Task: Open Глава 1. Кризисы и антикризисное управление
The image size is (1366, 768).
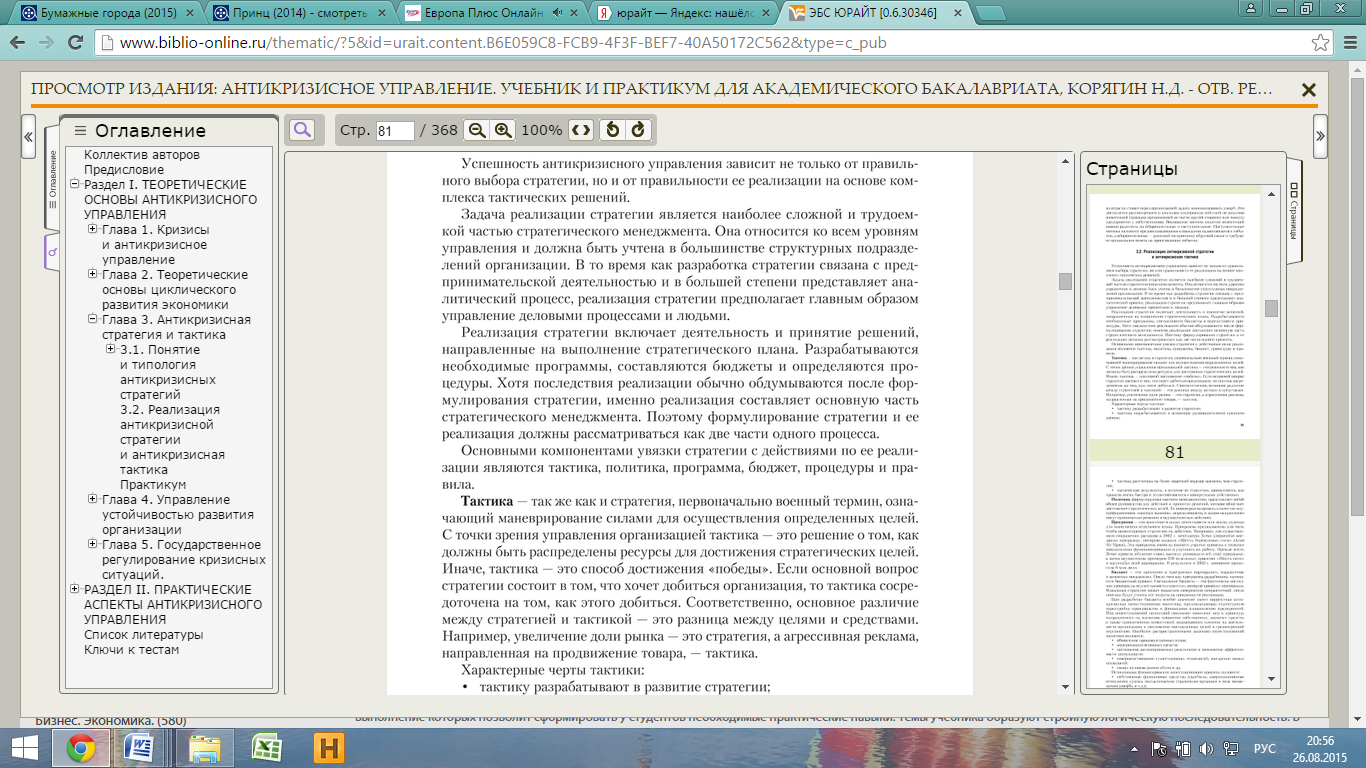Action: click(x=155, y=245)
